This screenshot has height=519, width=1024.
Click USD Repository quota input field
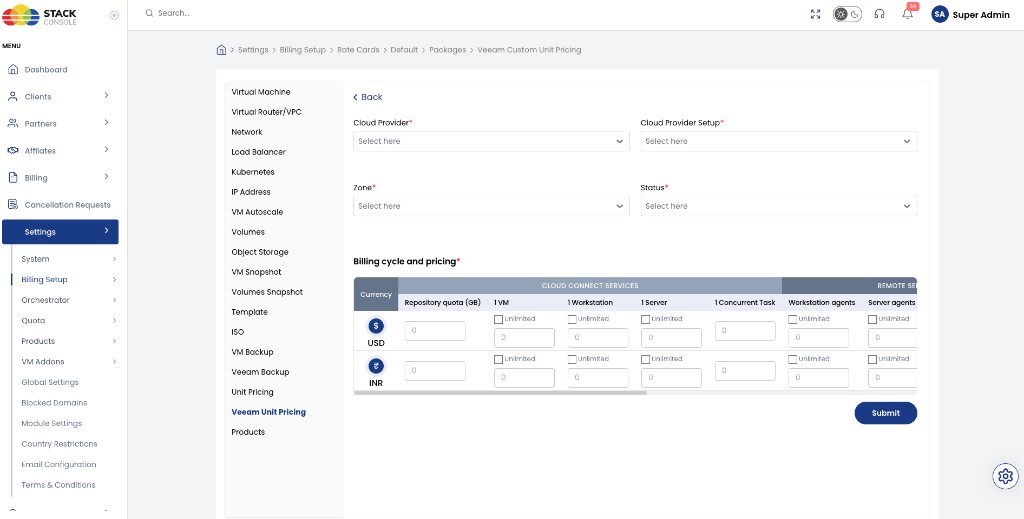(x=435, y=331)
